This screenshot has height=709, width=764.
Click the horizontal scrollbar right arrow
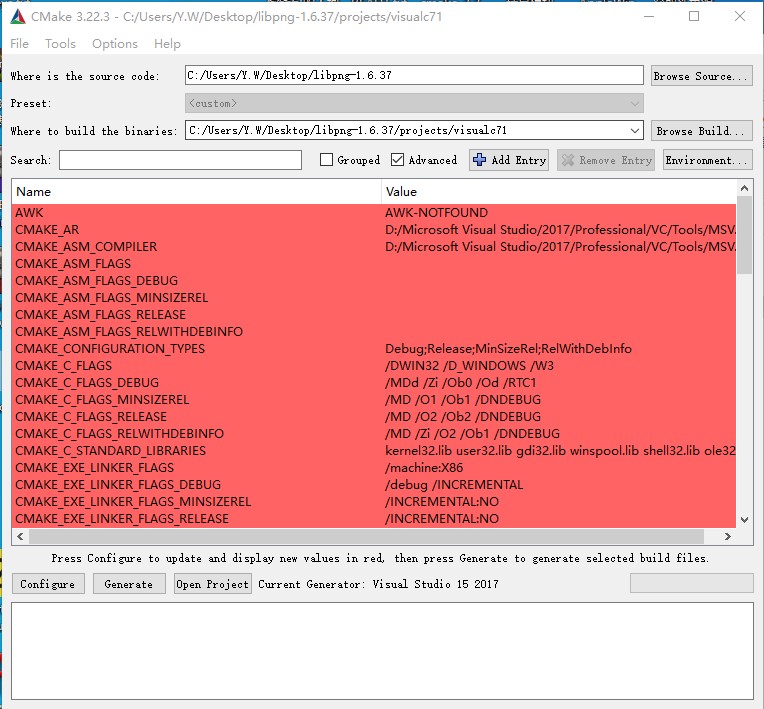point(727,537)
